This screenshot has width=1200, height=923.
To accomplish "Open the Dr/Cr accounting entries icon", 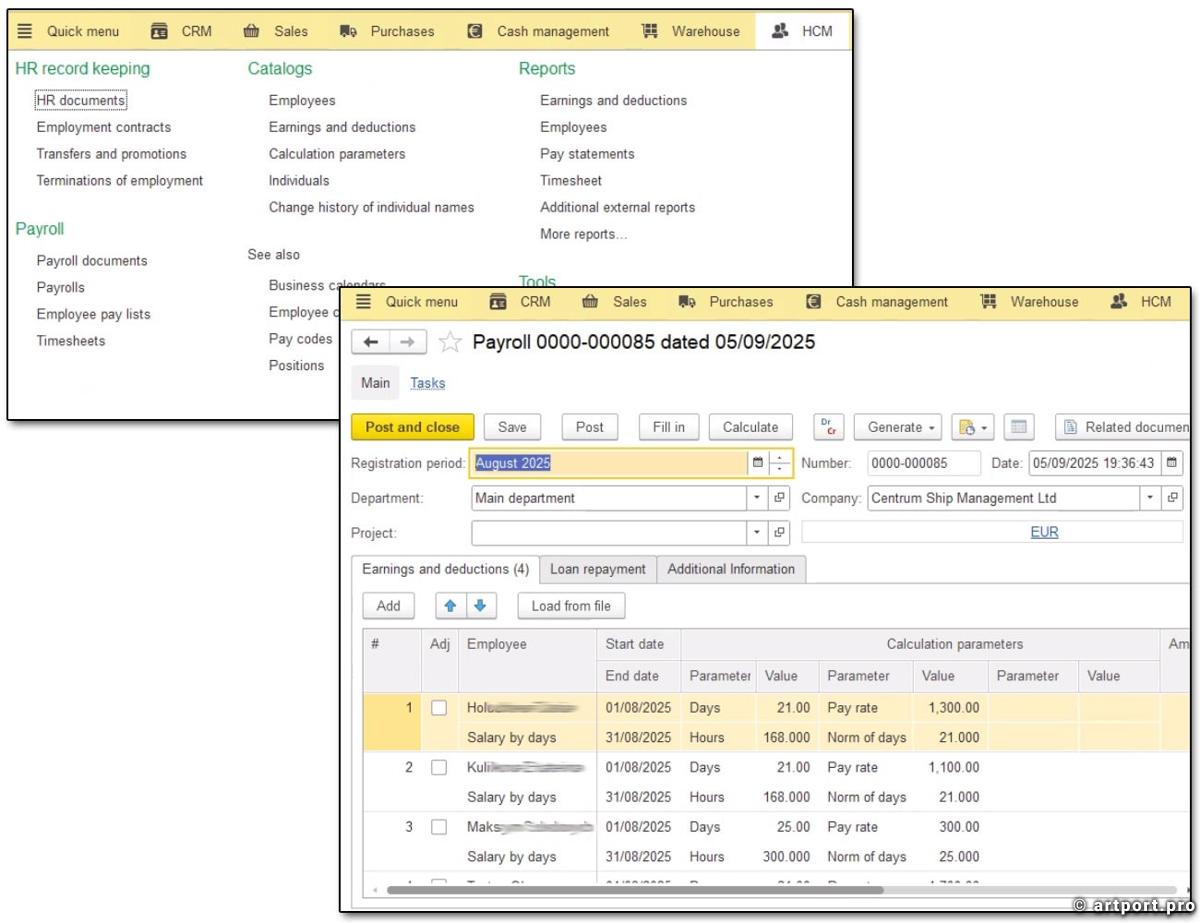I will [829, 427].
